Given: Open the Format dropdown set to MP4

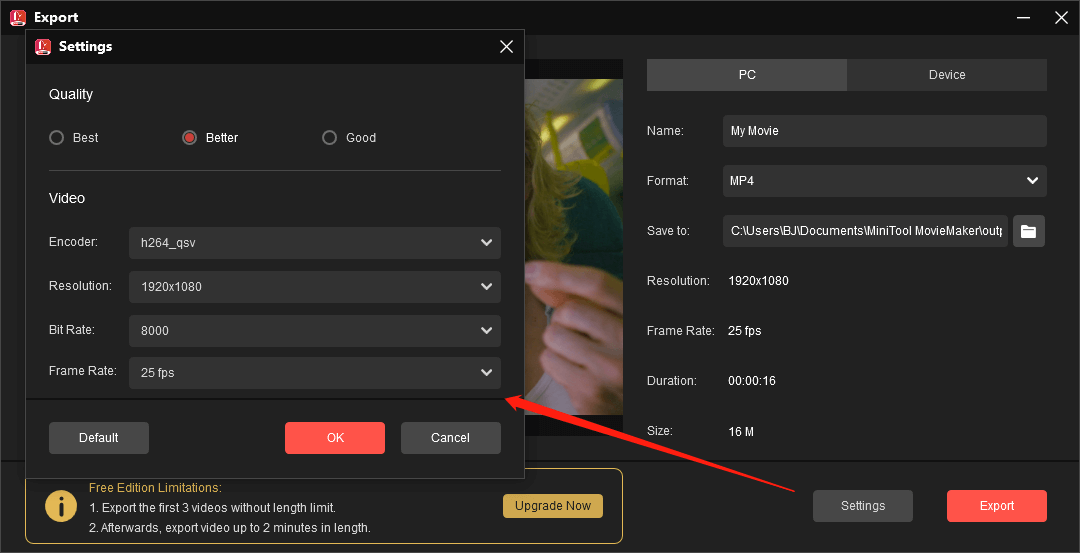Looking at the screenshot, I should tap(884, 181).
